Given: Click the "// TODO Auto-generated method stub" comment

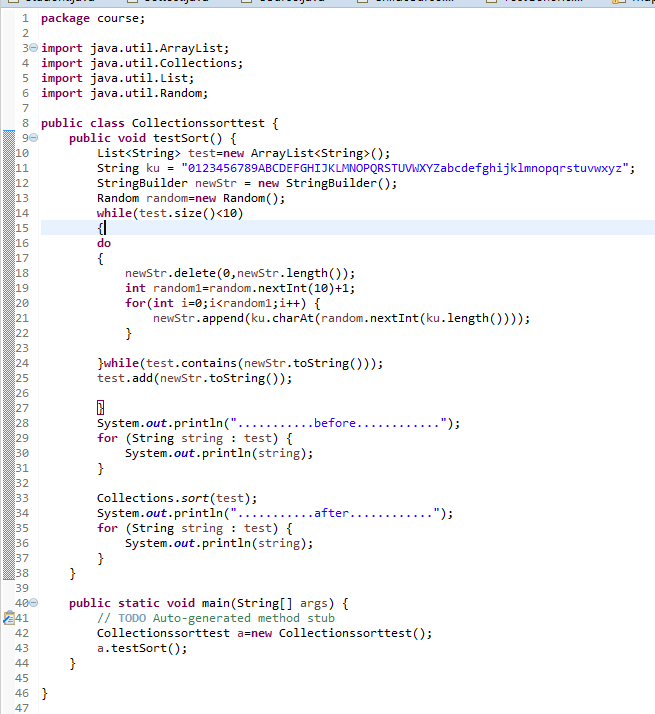Looking at the screenshot, I should click(215, 619).
